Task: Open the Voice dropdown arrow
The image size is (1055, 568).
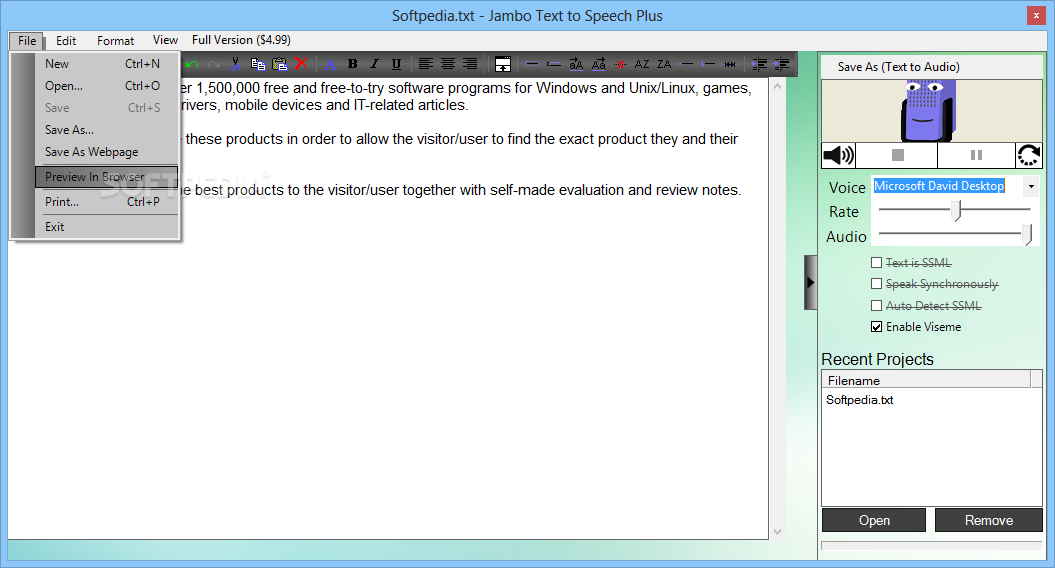Action: pyautogui.click(x=1031, y=186)
